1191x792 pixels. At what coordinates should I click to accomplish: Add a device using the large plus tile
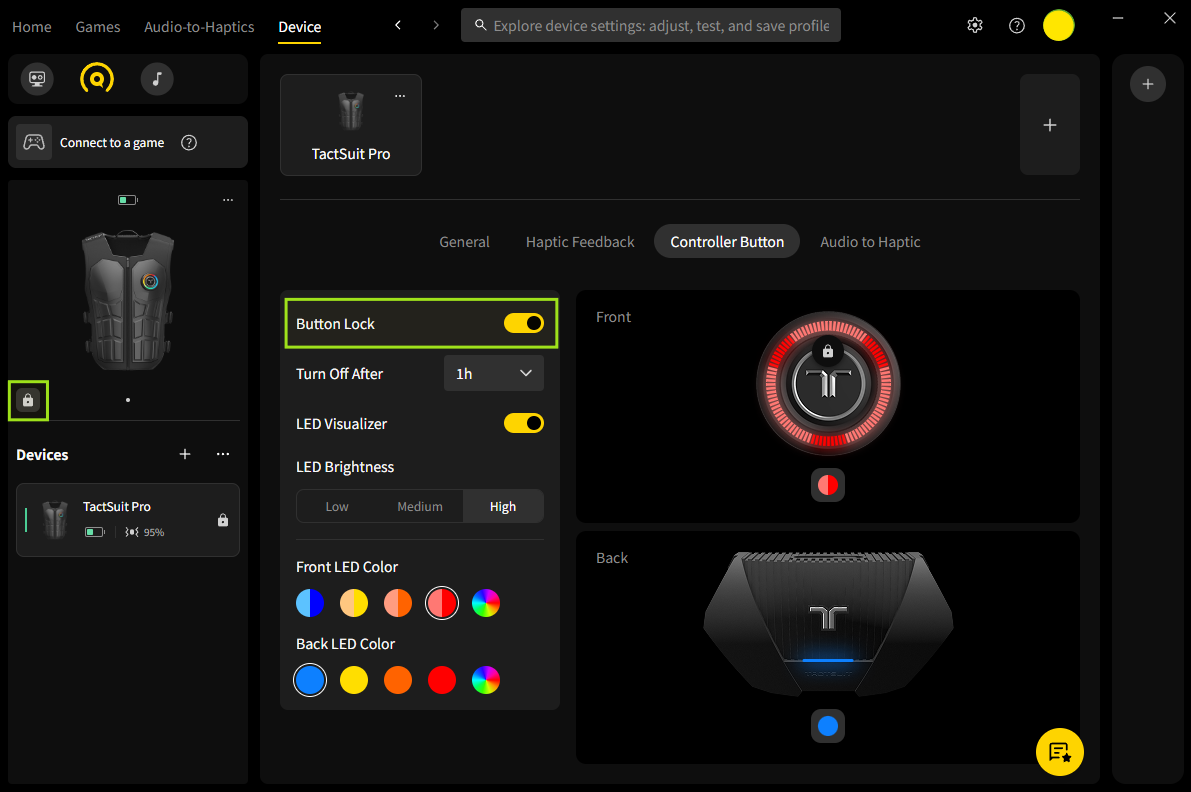point(1050,125)
